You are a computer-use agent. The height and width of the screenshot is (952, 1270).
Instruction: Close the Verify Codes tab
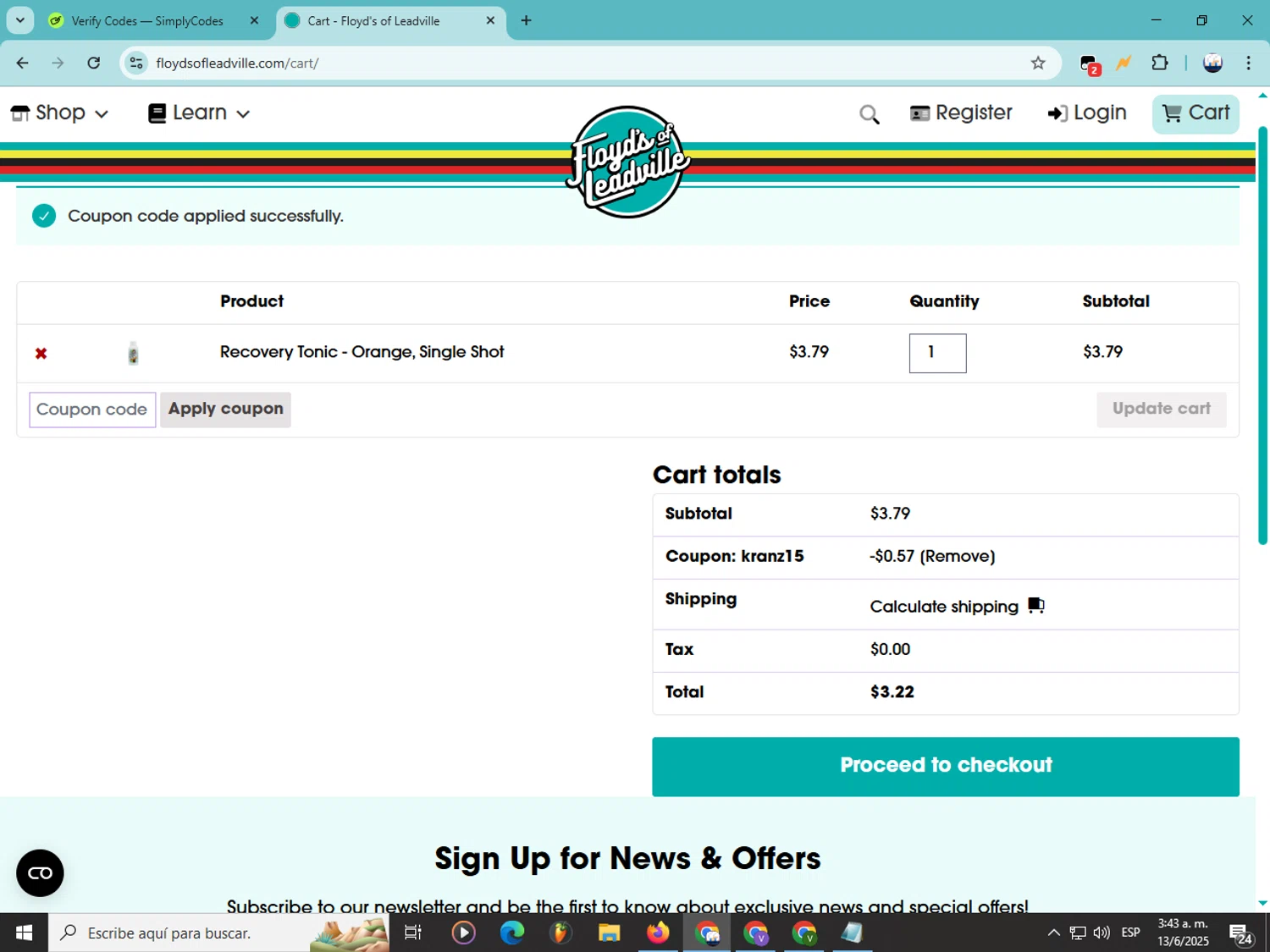[254, 20]
